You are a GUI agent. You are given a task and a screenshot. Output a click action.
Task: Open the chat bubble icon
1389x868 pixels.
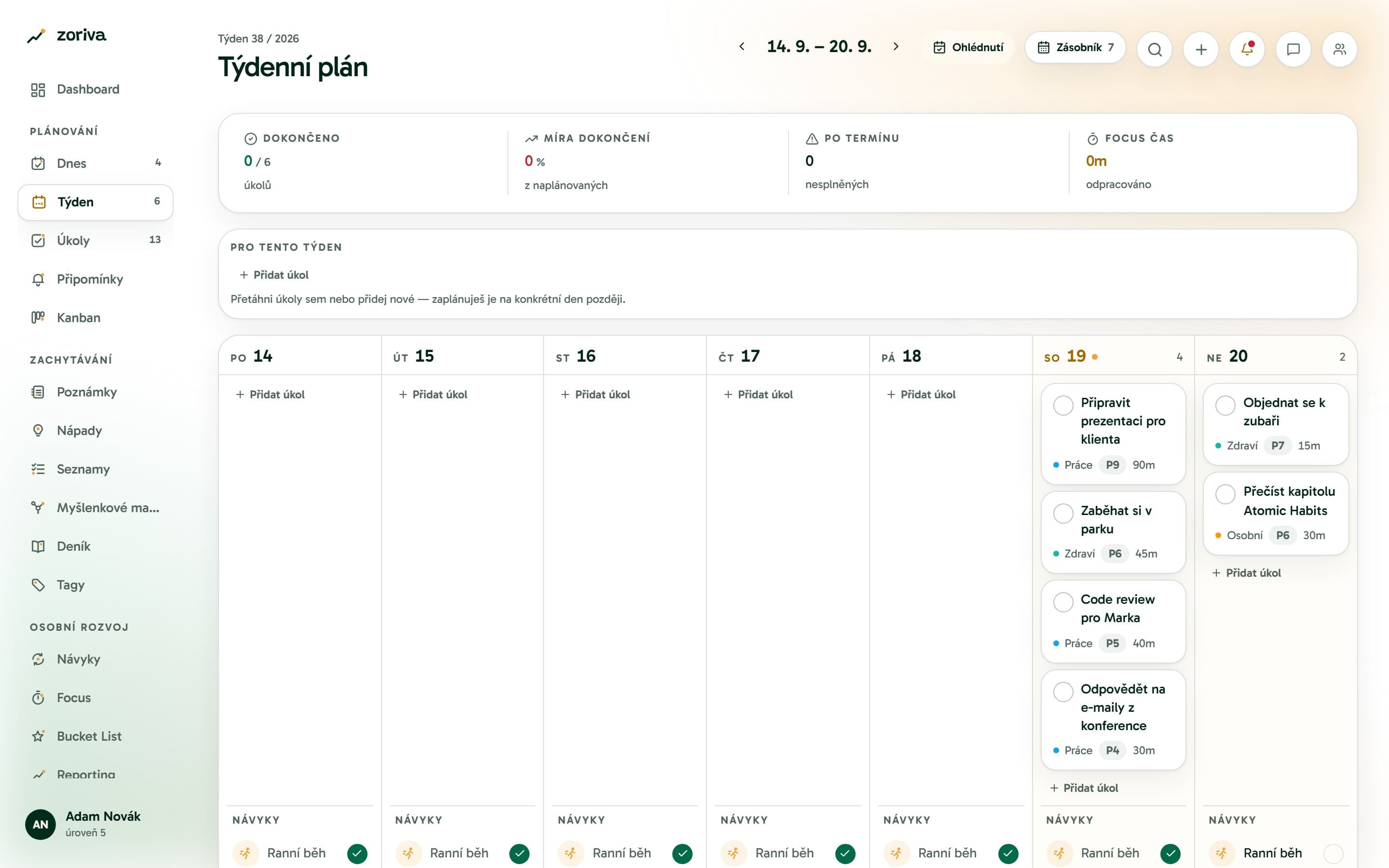coord(1293,49)
